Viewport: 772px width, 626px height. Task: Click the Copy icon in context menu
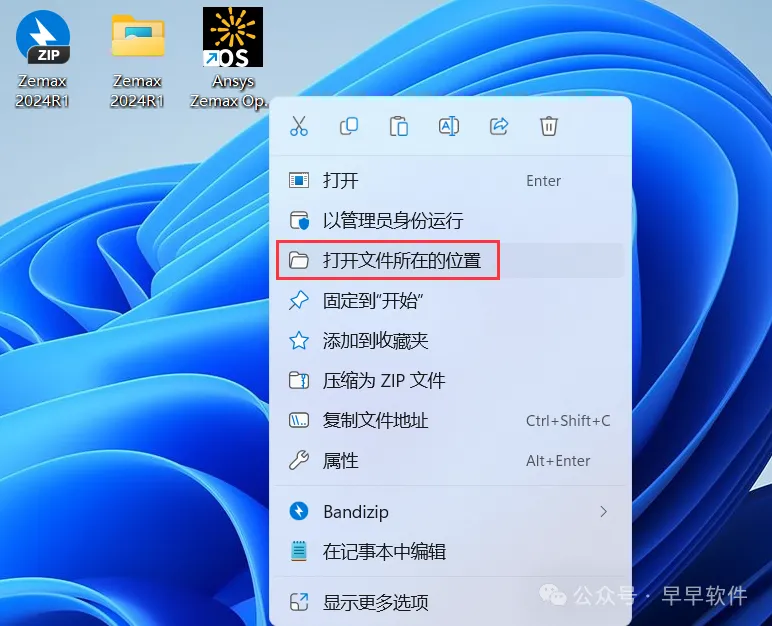[349, 126]
